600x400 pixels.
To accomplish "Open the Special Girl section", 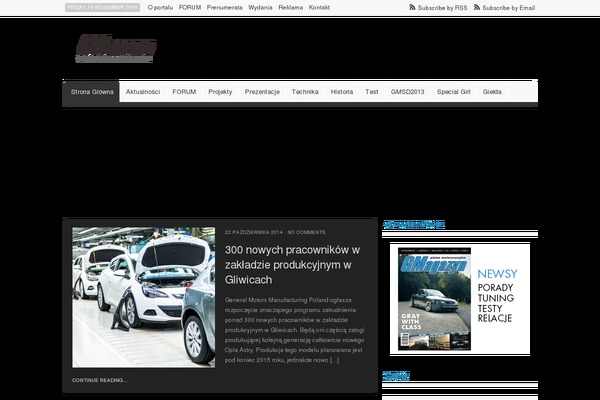I will pos(453,92).
